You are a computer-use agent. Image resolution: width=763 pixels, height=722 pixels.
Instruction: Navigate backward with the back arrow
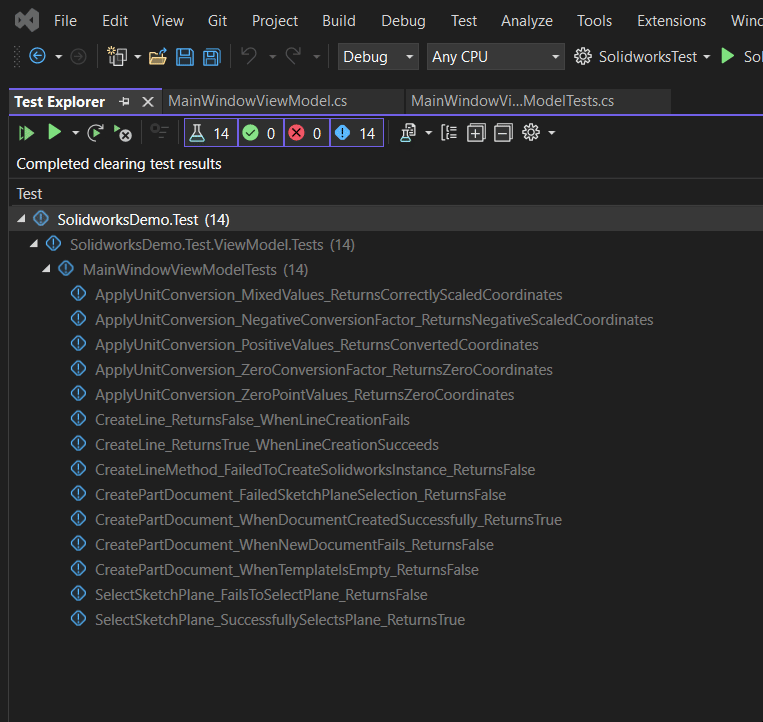tap(37, 56)
